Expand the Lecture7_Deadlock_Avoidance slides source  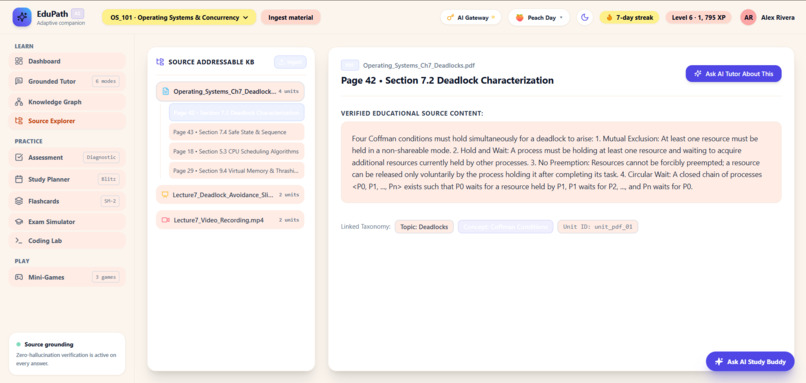pyautogui.click(x=230, y=194)
